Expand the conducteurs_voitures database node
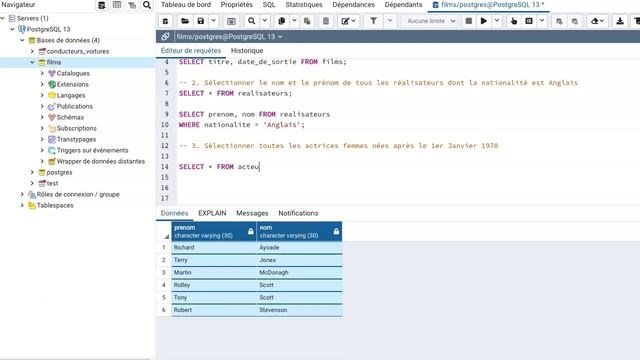Screen dimensions: 640x360 (32, 51)
